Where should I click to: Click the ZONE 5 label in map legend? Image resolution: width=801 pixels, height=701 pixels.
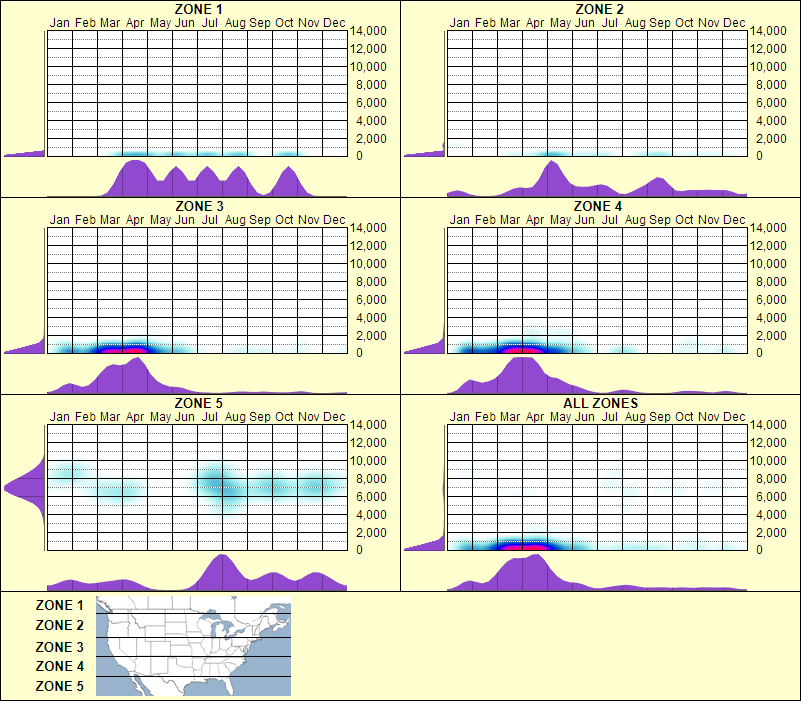pyautogui.click(x=59, y=686)
